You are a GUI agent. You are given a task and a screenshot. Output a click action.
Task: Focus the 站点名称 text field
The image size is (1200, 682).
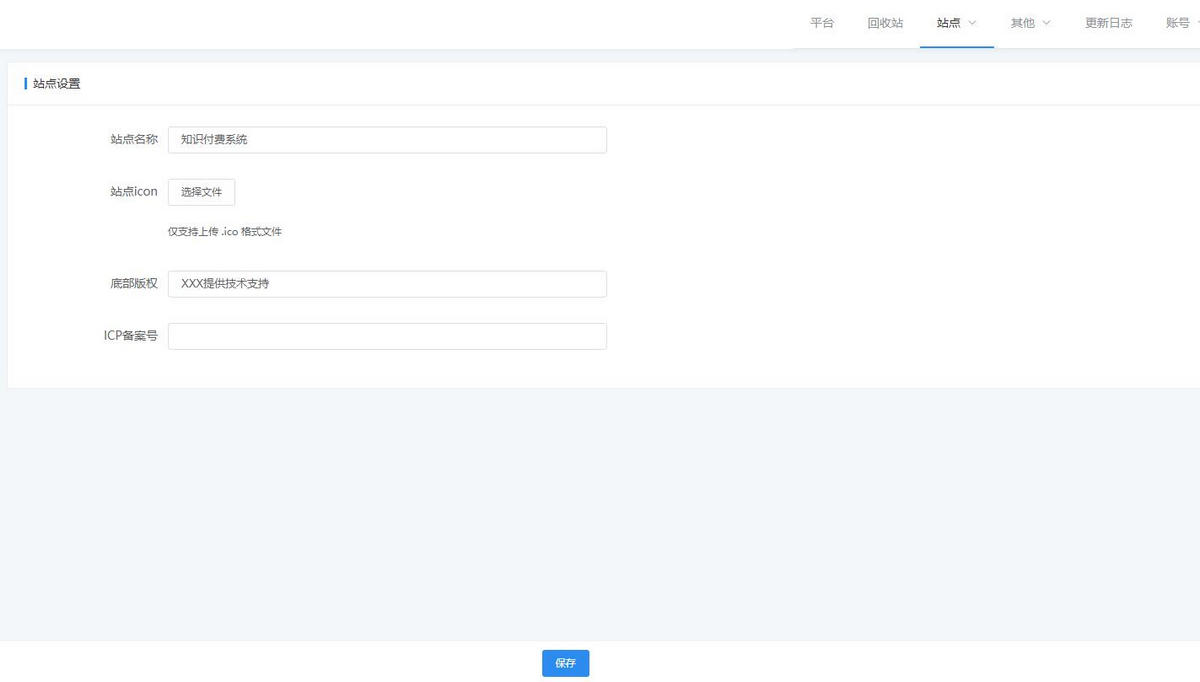pyautogui.click(x=387, y=140)
